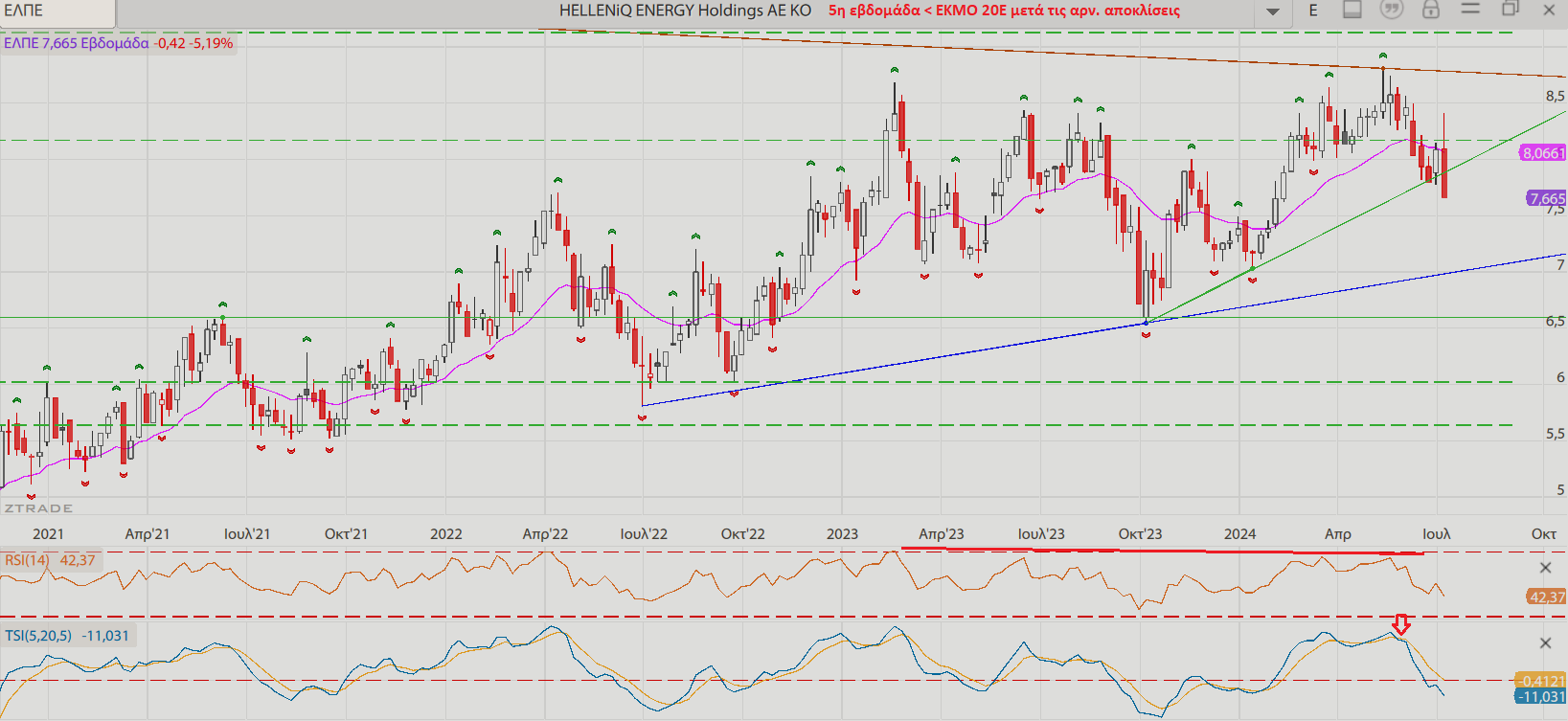Click the 8,0661 moving average price tag
Image resolution: width=1568 pixels, height=721 pixels.
(1543, 153)
